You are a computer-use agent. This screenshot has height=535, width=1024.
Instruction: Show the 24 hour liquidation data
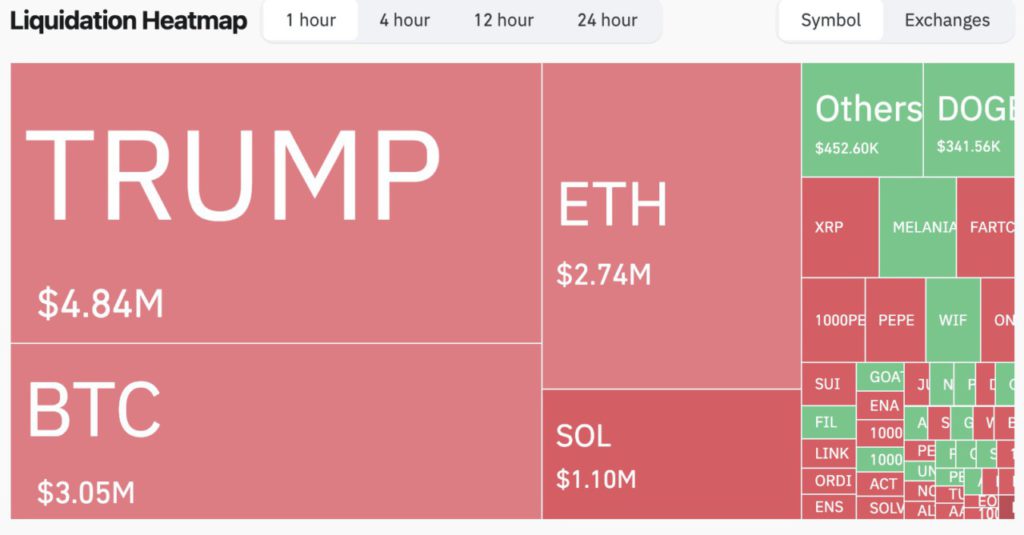(607, 20)
